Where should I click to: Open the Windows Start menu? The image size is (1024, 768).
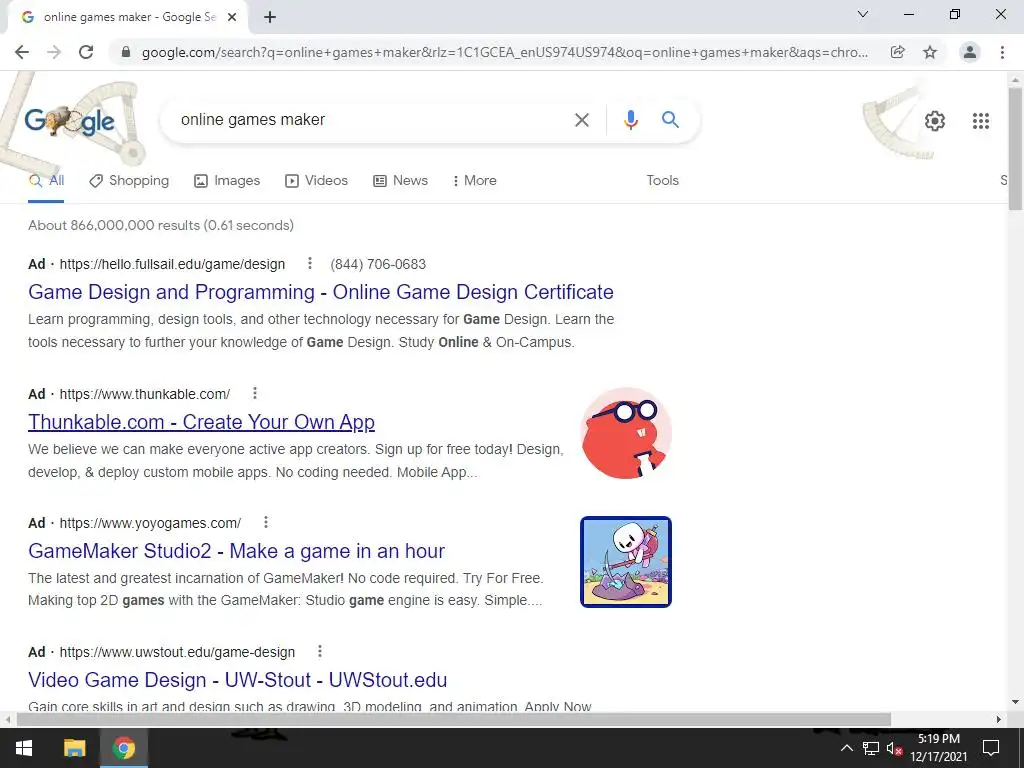point(24,748)
